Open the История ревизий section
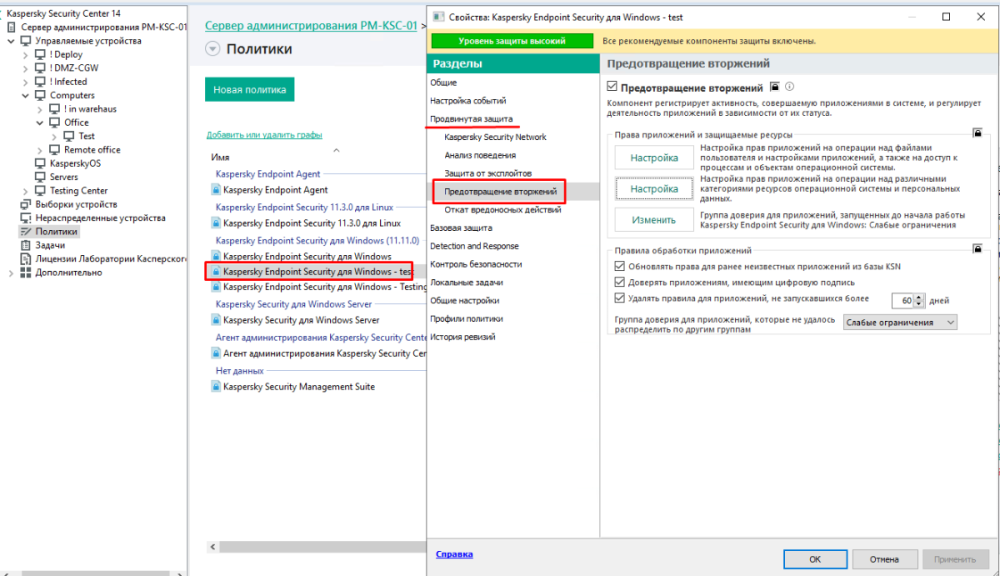Viewport: 1000px width, 576px height. [x=462, y=337]
